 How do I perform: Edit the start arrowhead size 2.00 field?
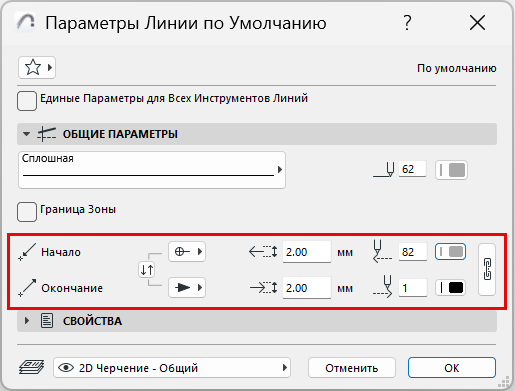click(x=307, y=252)
